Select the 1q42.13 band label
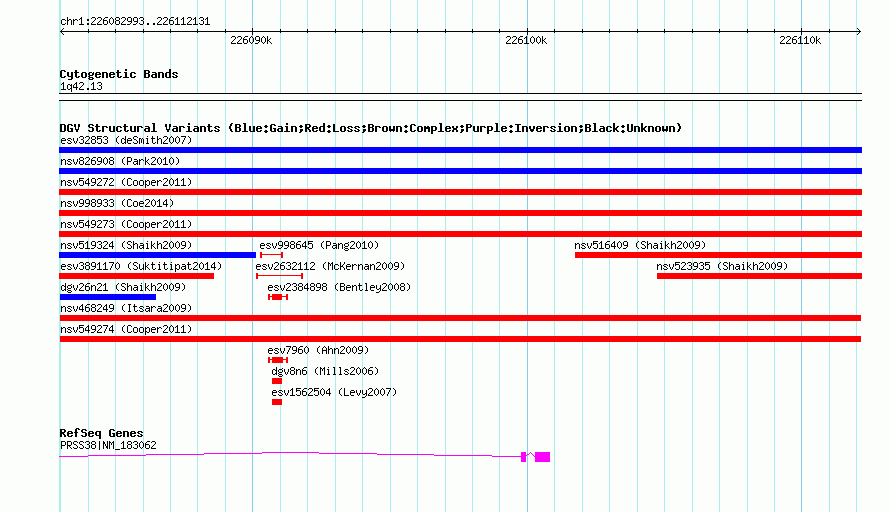The height and width of the screenshot is (512, 890). 81,86
